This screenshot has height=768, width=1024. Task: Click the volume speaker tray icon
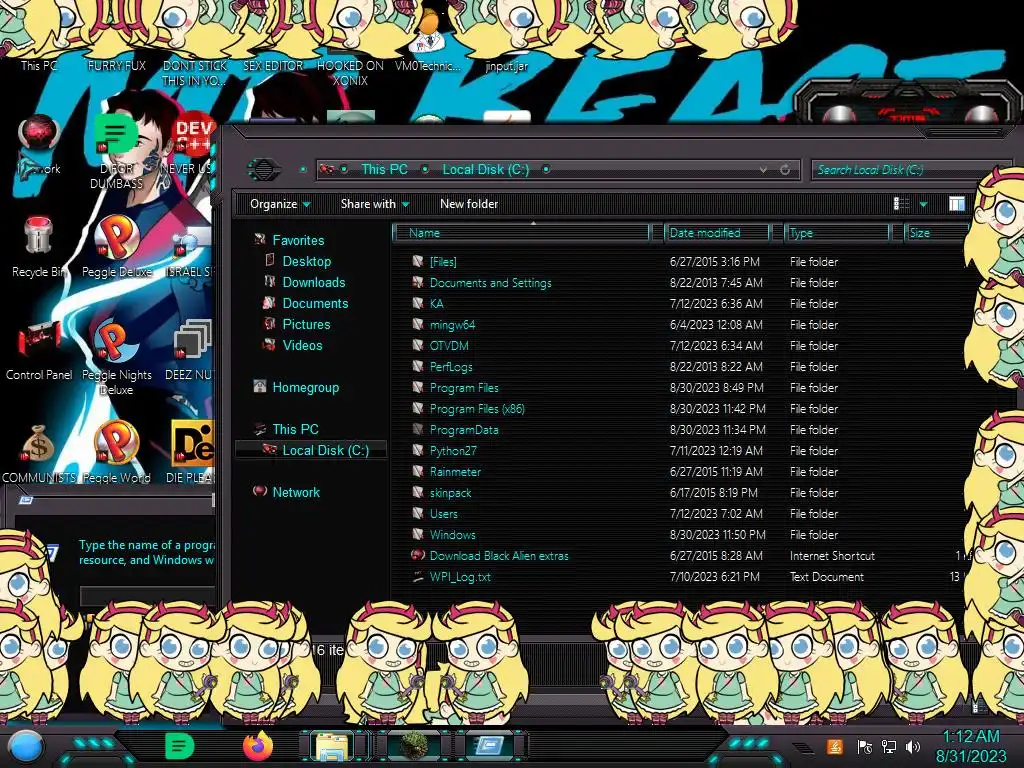click(913, 746)
